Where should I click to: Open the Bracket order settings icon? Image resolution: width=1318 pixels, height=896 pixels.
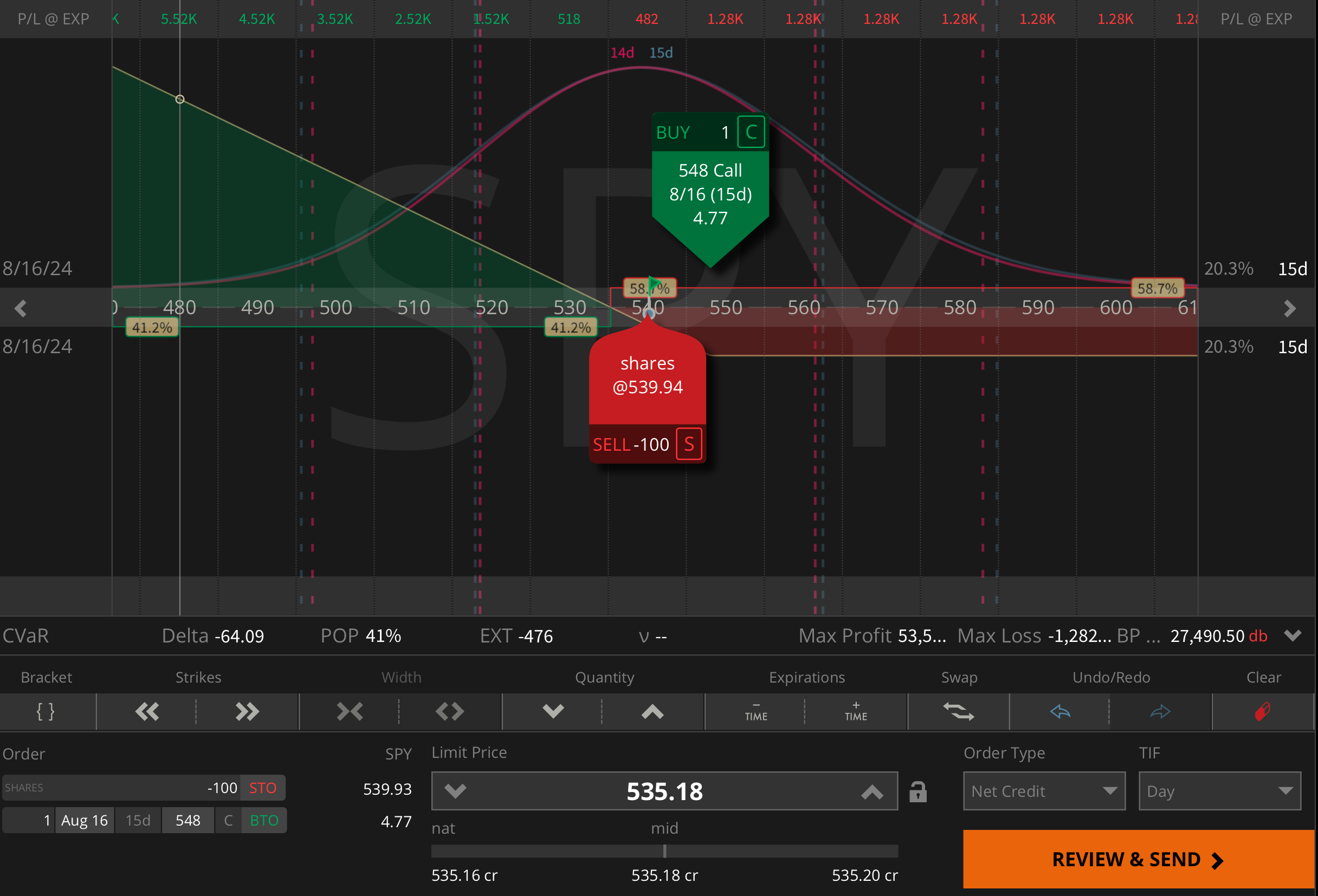46,712
